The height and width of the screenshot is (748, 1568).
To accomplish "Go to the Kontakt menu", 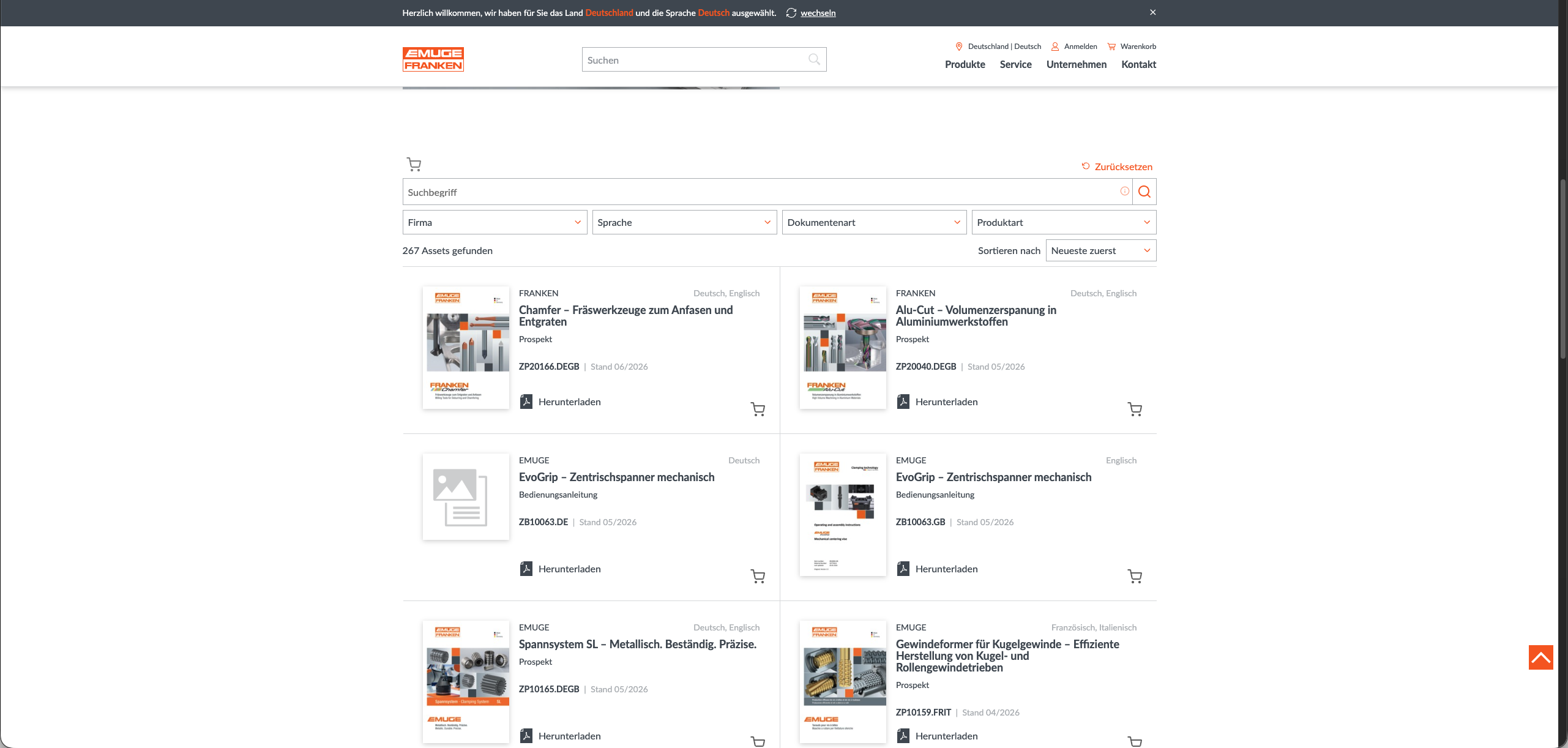I will [1139, 64].
